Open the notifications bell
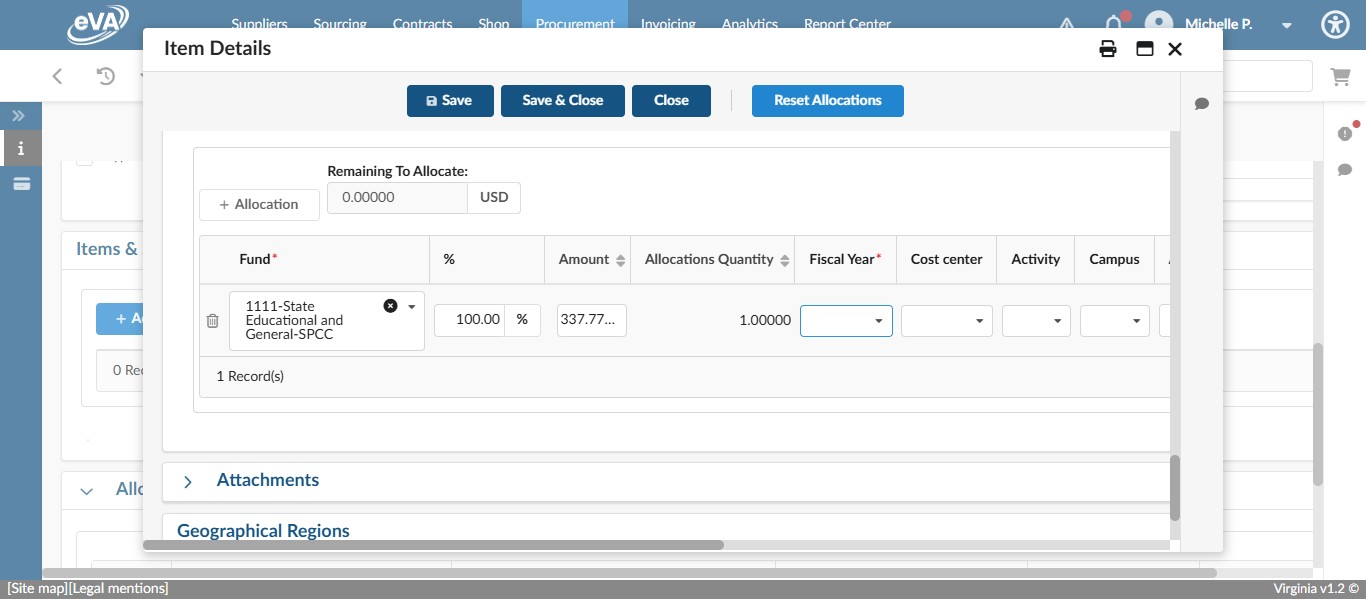Image resolution: width=1366 pixels, height=599 pixels. point(1113,24)
